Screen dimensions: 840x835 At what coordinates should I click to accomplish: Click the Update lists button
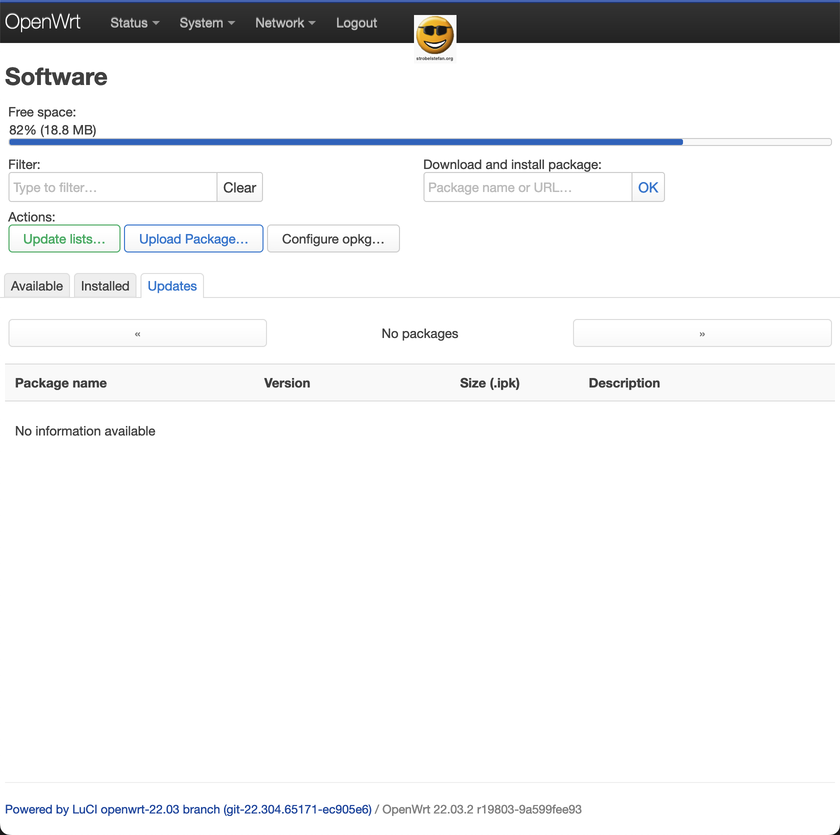(64, 238)
